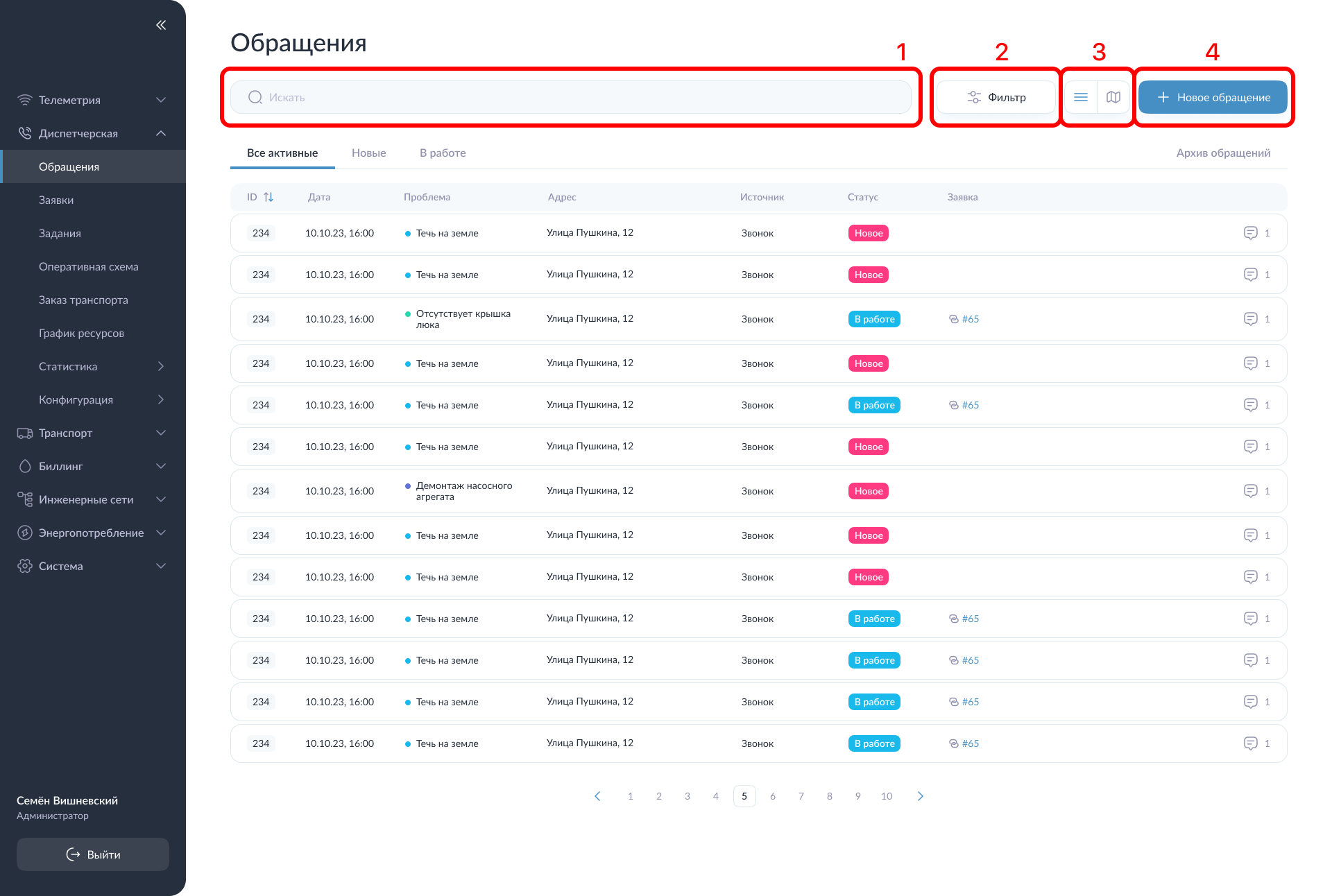Collapse the sidebar with double-chevron icon
1332x896 pixels.
pos(161,25)
